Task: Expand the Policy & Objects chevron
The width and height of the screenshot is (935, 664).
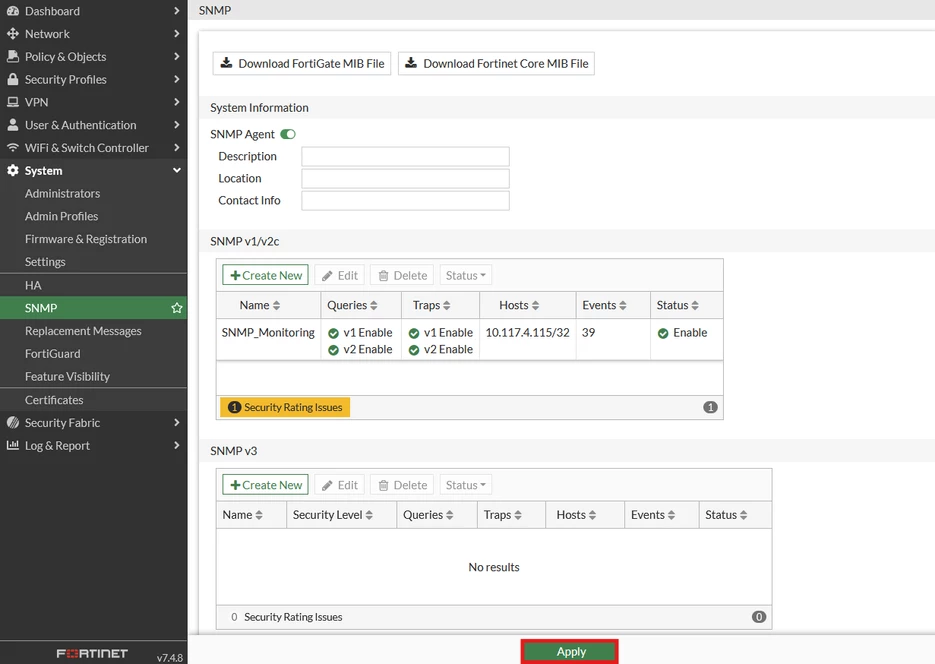Action: (x=177, y=56)
